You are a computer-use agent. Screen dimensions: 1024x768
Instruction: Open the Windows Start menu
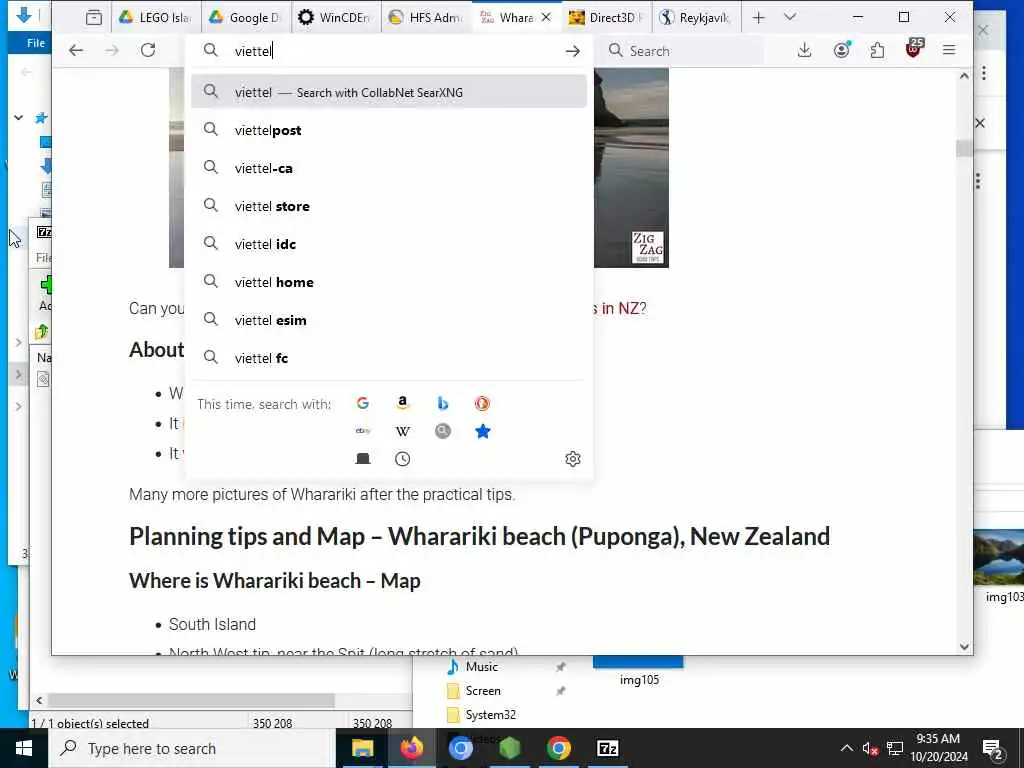(x=24, y=748)
